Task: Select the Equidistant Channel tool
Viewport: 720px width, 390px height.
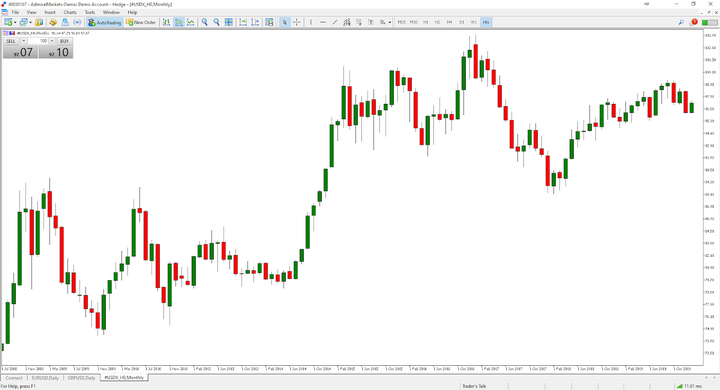Action: 347,22
